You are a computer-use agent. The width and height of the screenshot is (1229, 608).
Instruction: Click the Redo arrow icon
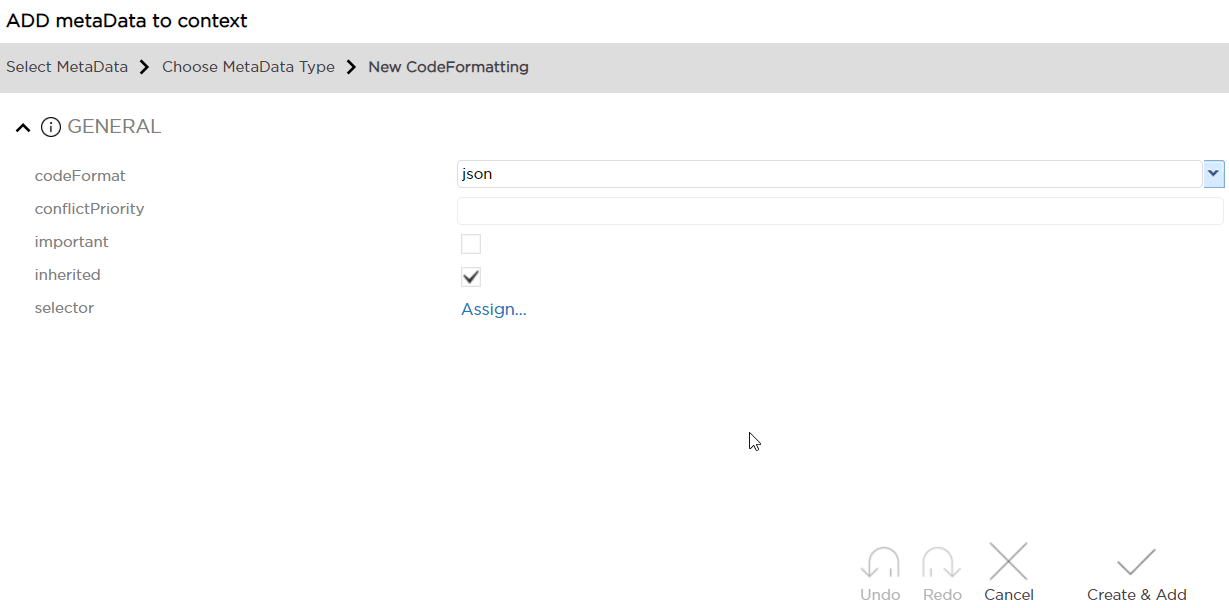942,564
